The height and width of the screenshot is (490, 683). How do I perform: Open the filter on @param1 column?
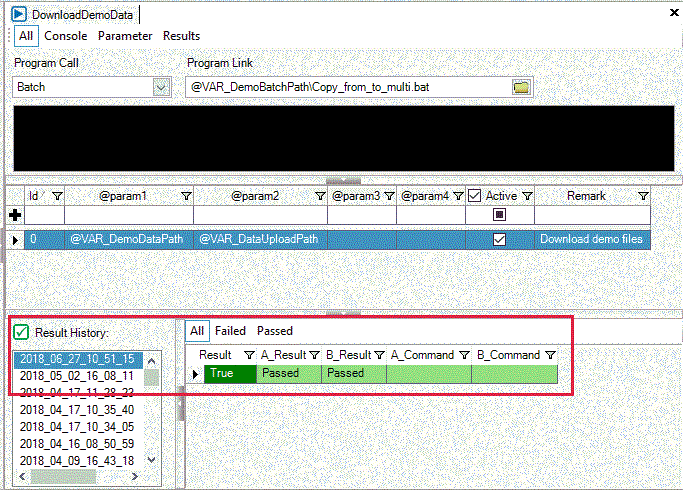pos(186,196)
